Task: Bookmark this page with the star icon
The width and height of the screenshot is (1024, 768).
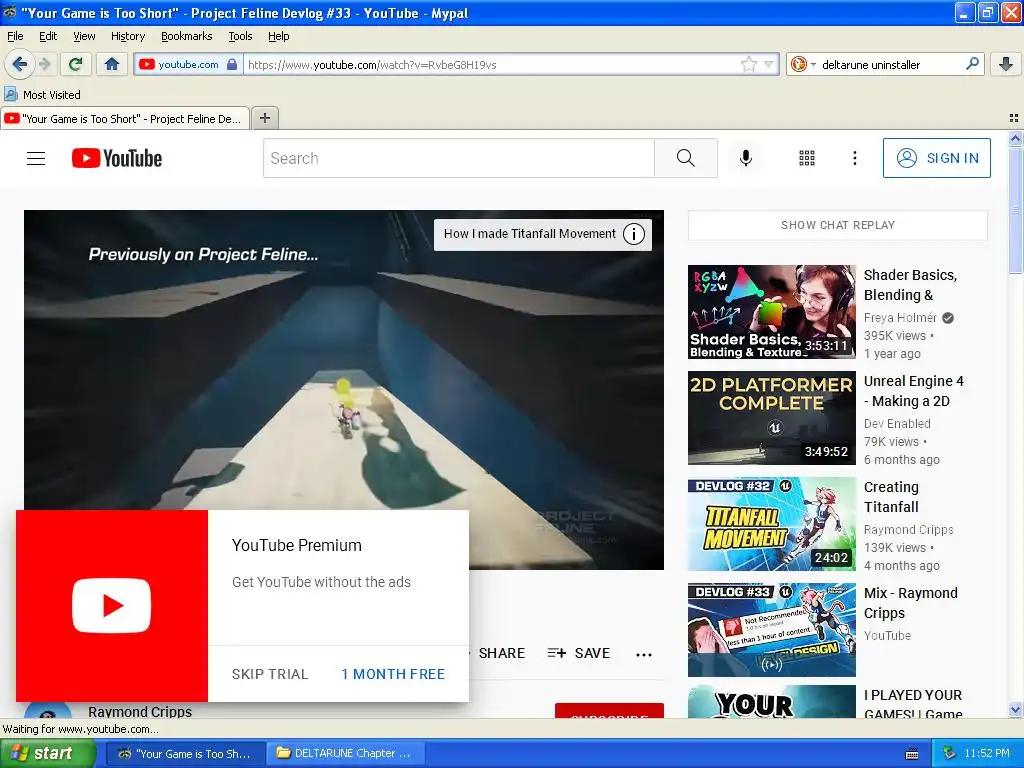Action: point(748,64)
